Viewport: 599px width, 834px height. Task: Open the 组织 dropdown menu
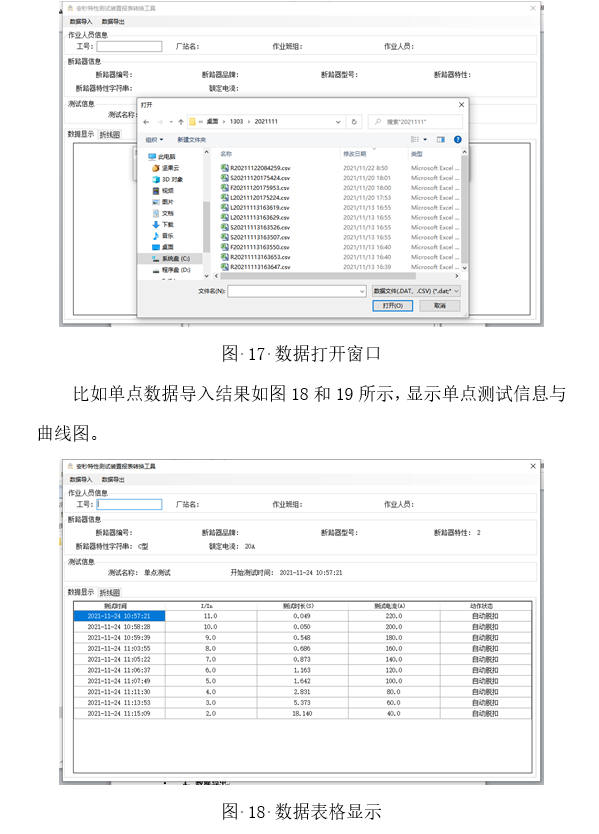tap(154, 140)
